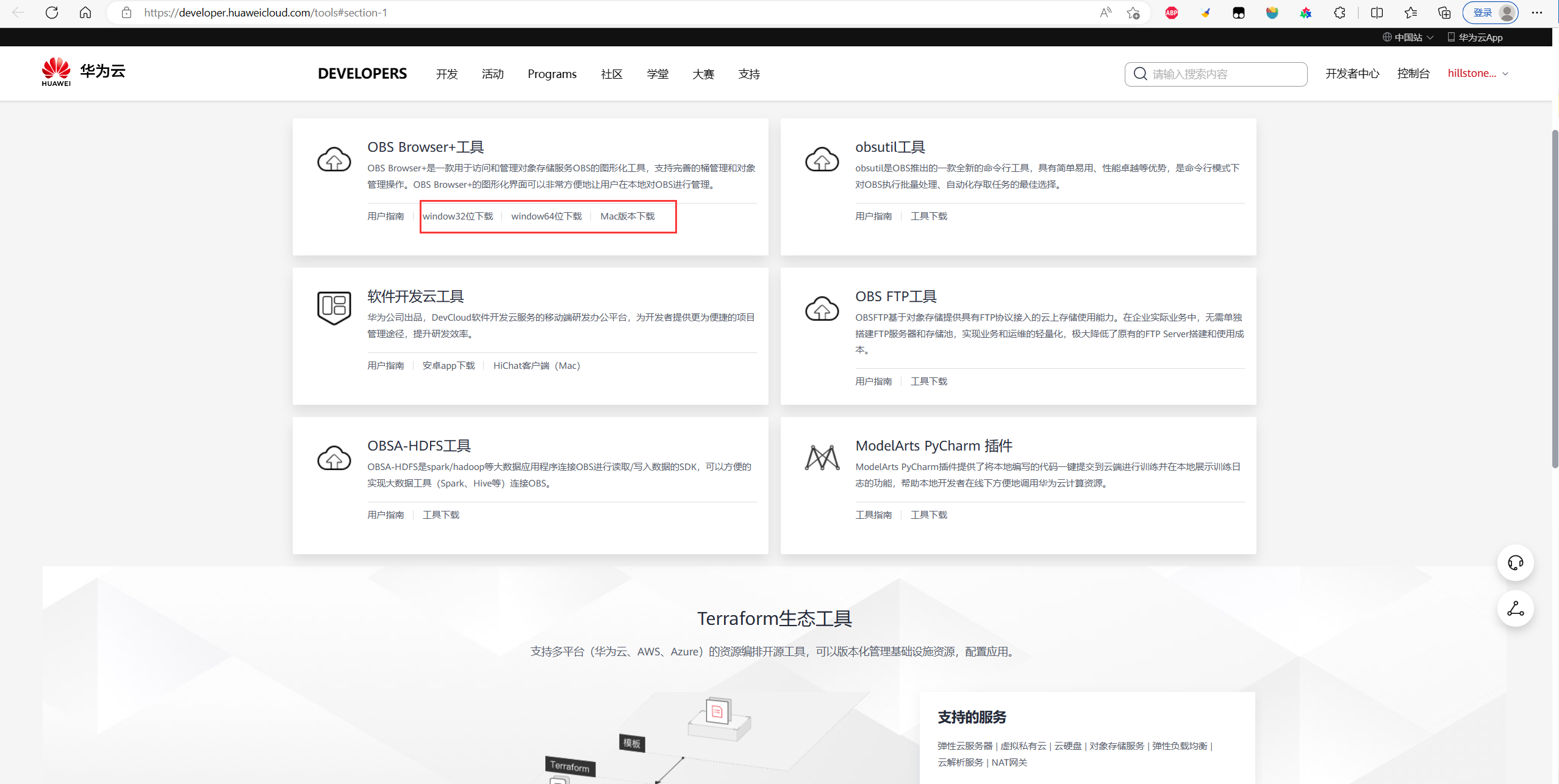
Task: Click the floating share/feedback button
Action: pyautogui.click(x=1516, y=608)
